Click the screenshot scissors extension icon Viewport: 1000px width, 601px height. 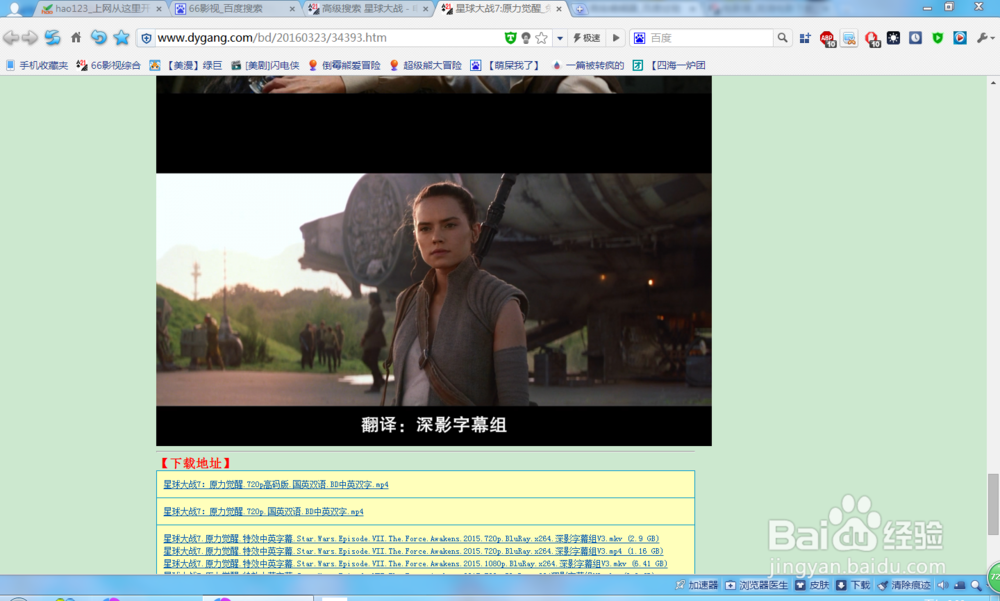[849, 38]
